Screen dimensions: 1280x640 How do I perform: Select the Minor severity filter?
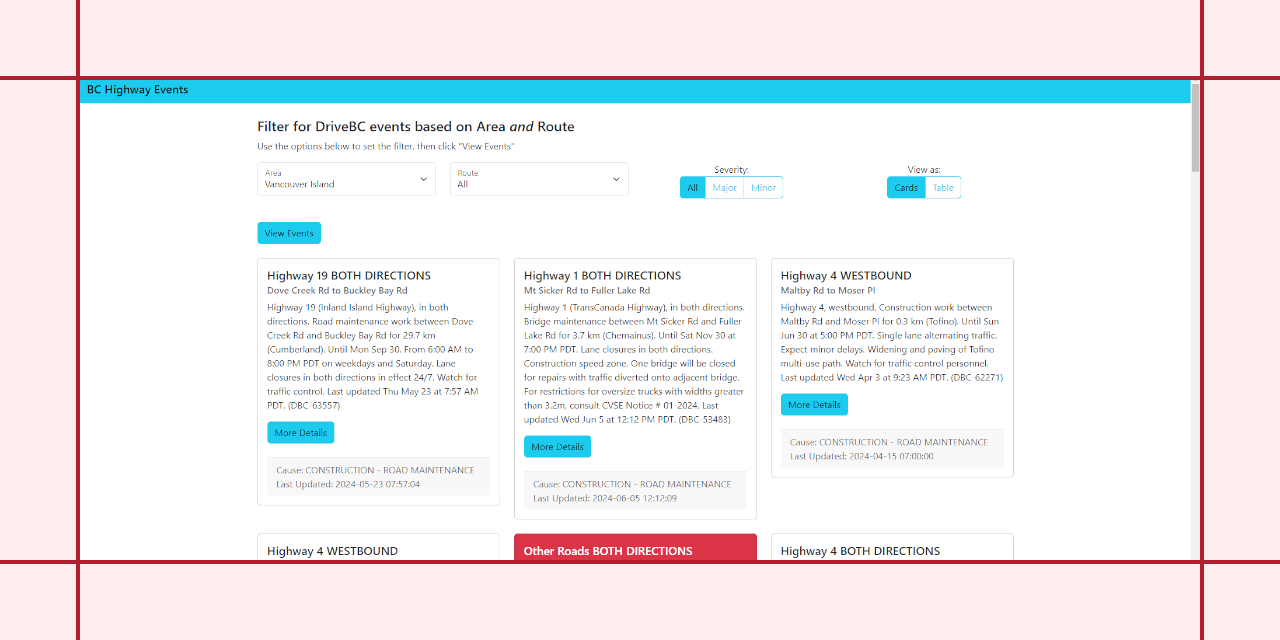(763, 187)
